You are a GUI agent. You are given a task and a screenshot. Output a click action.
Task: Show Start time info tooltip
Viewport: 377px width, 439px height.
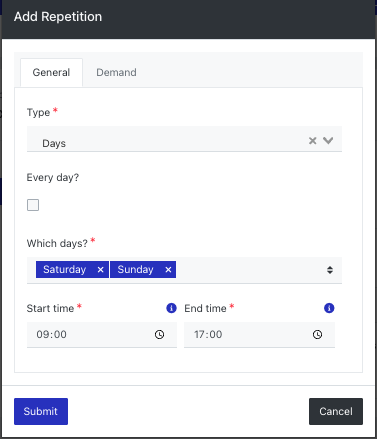(171, 308)
